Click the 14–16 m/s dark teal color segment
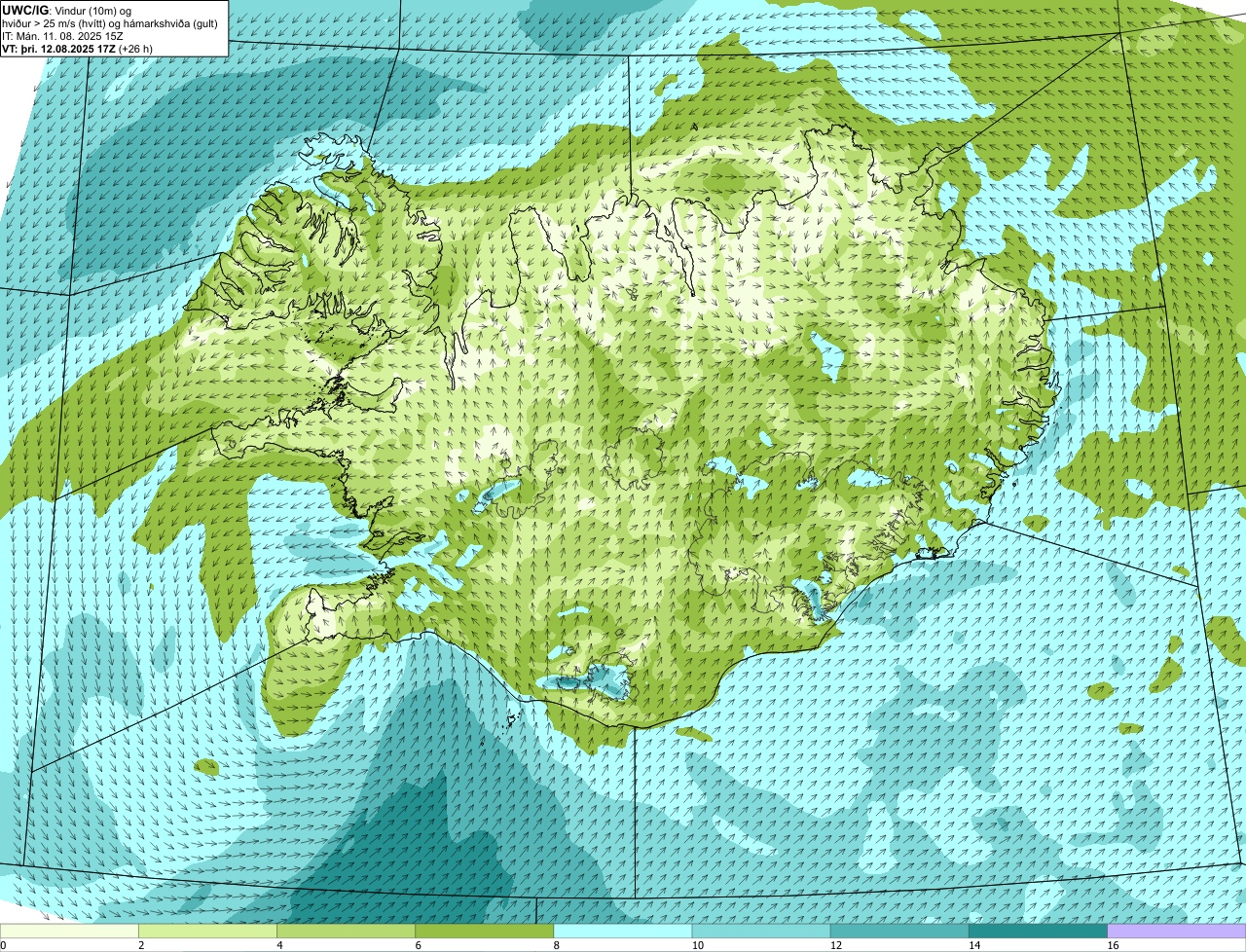 click(x=1039, y=932)
